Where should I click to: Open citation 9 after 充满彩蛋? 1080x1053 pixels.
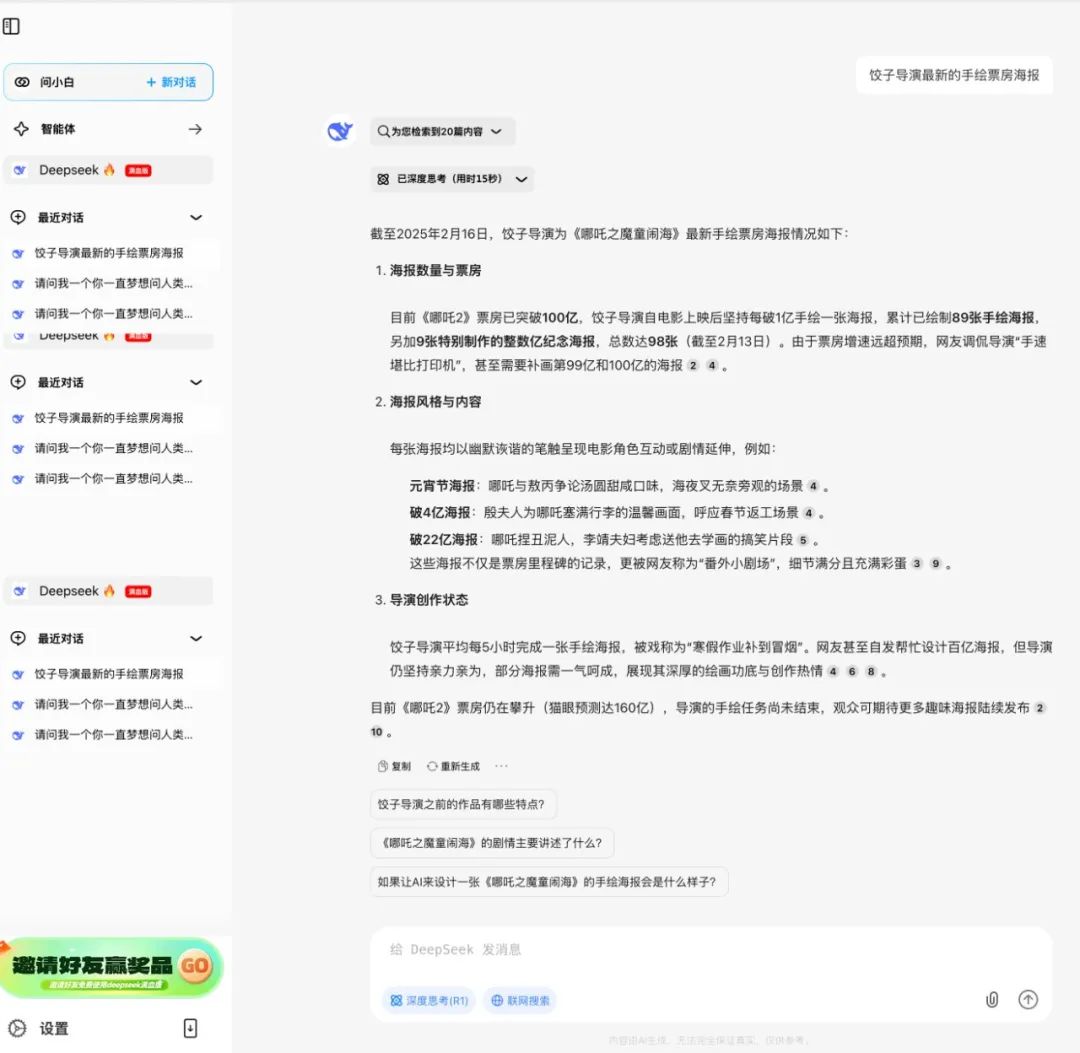tap(935, 564)
